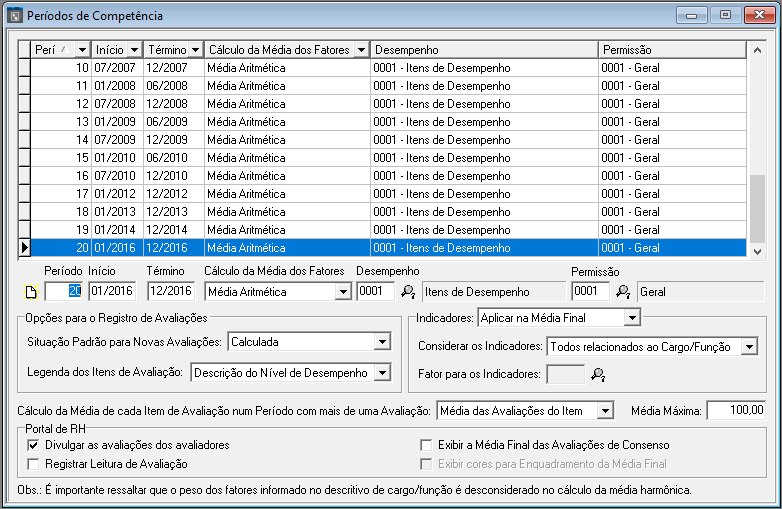Toggle Divulgar as avaliações dos avaliadores
Screen dimensions: 782x509
pos(34,445)
